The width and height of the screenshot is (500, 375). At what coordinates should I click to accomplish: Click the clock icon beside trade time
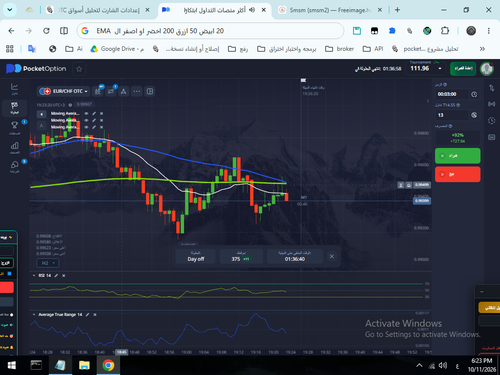point(474,94)
